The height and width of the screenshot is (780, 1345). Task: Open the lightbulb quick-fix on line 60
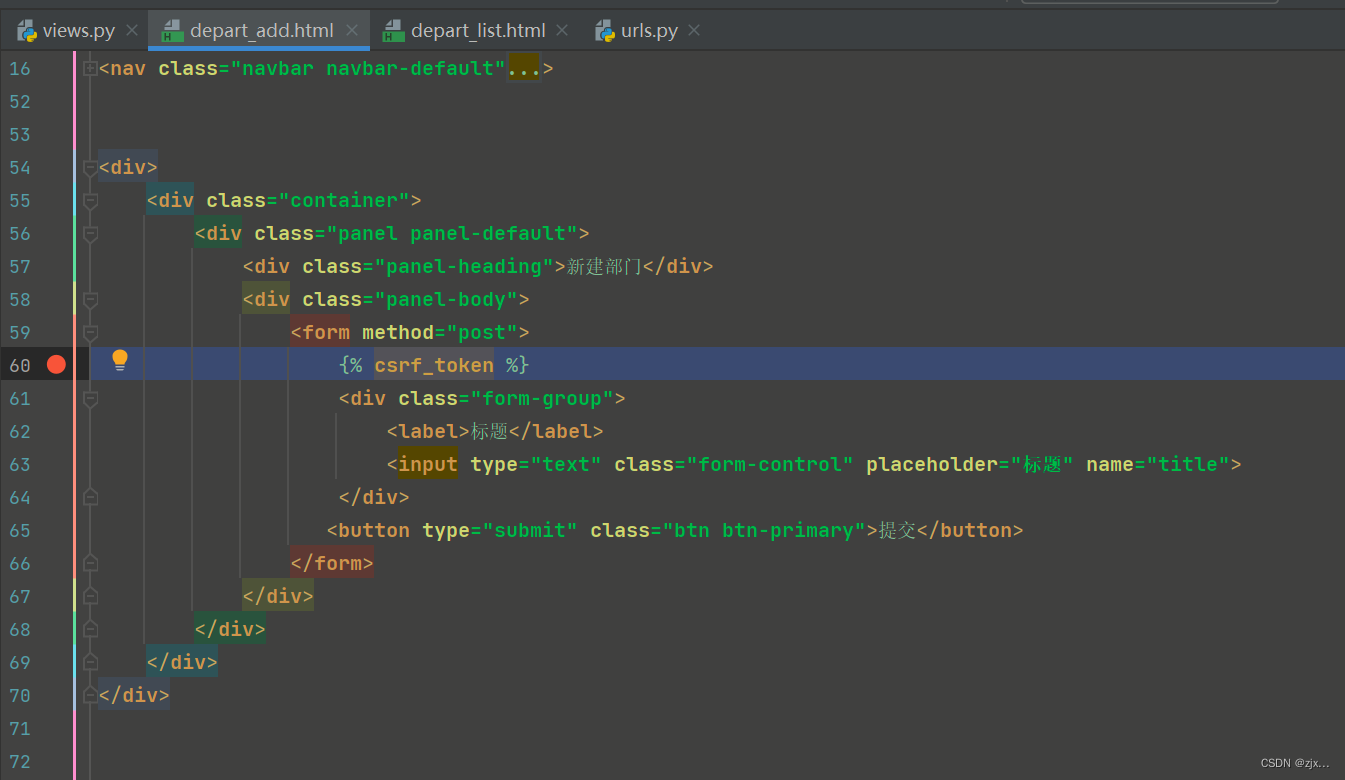[120, 361]
